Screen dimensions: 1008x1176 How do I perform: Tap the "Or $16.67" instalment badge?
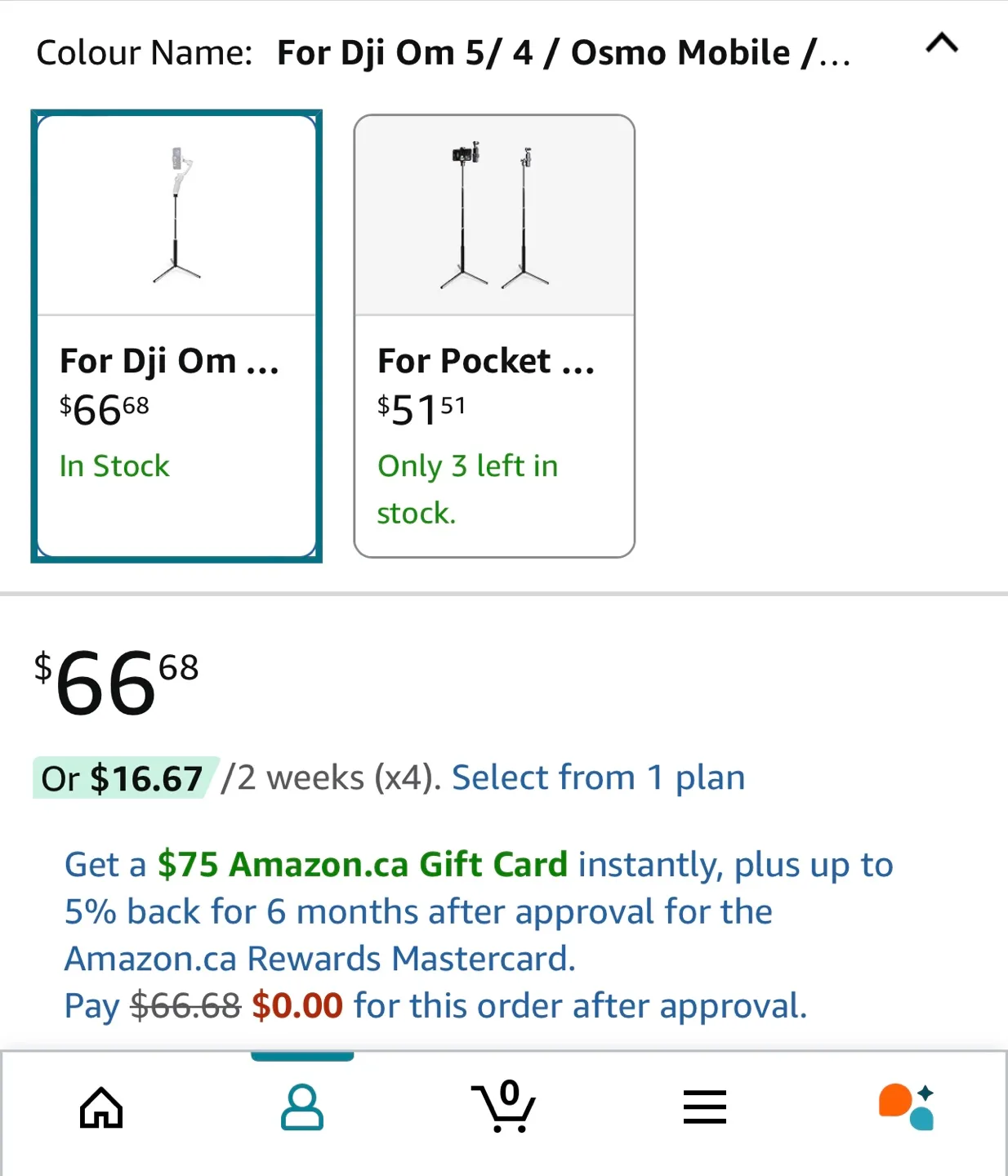coord(123,778)
